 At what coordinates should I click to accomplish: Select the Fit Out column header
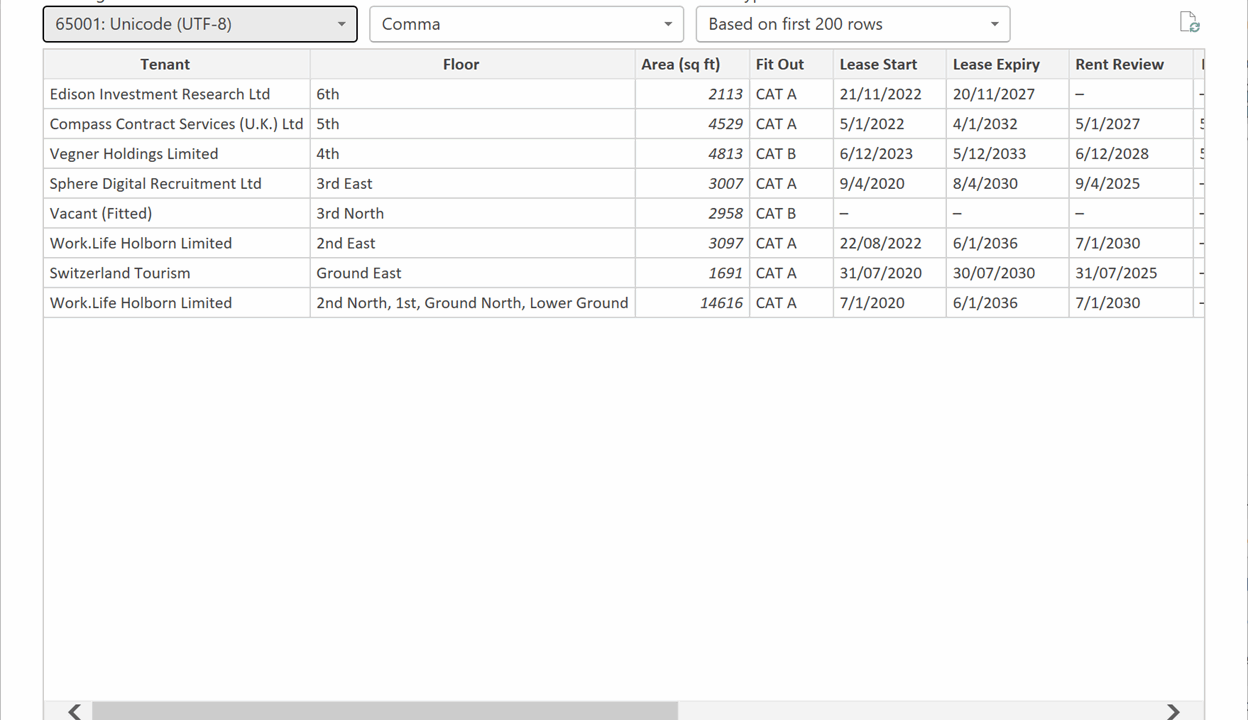click(x=791, y=64)
